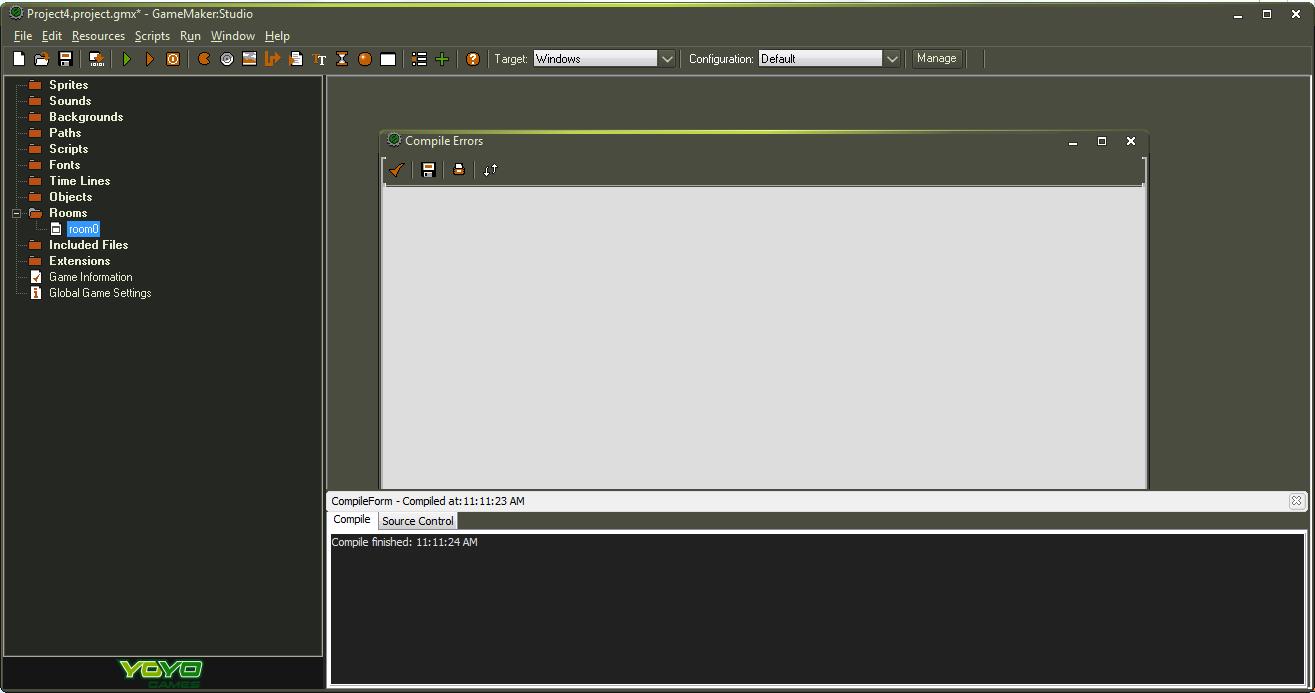This screenshot has width=1315, height=693.
Task: Switch to the Source Control tab
Action: click(x=418, y=521)
